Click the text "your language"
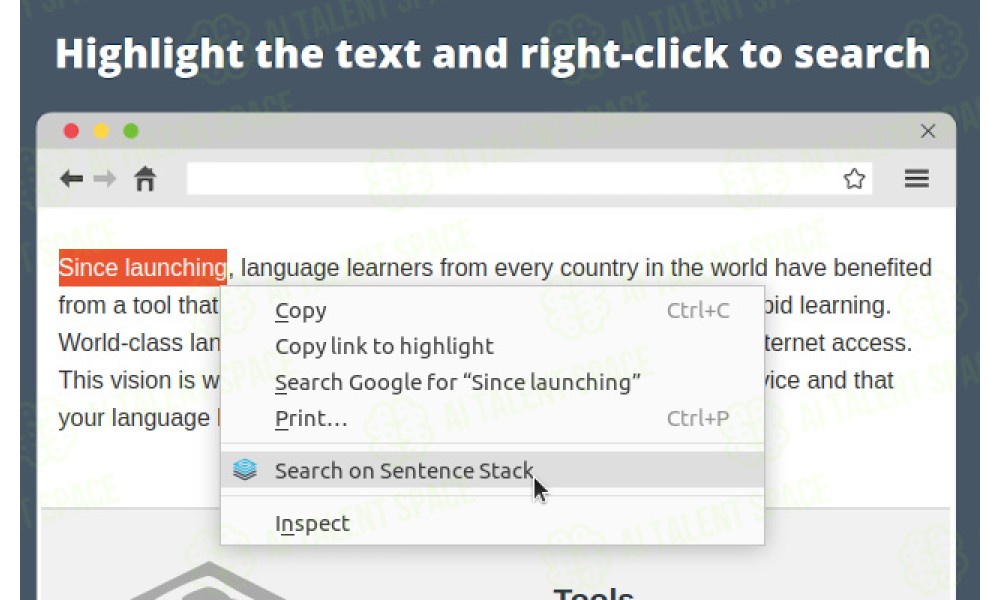 pos(134,418)
